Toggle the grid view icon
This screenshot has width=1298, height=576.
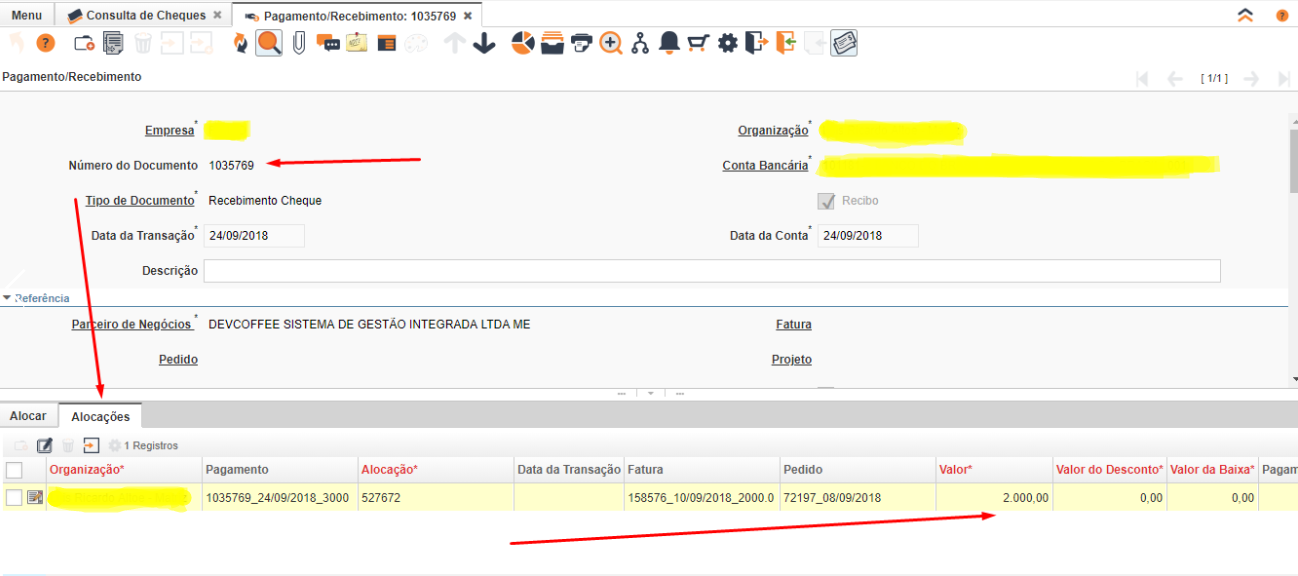coord(386,43)
